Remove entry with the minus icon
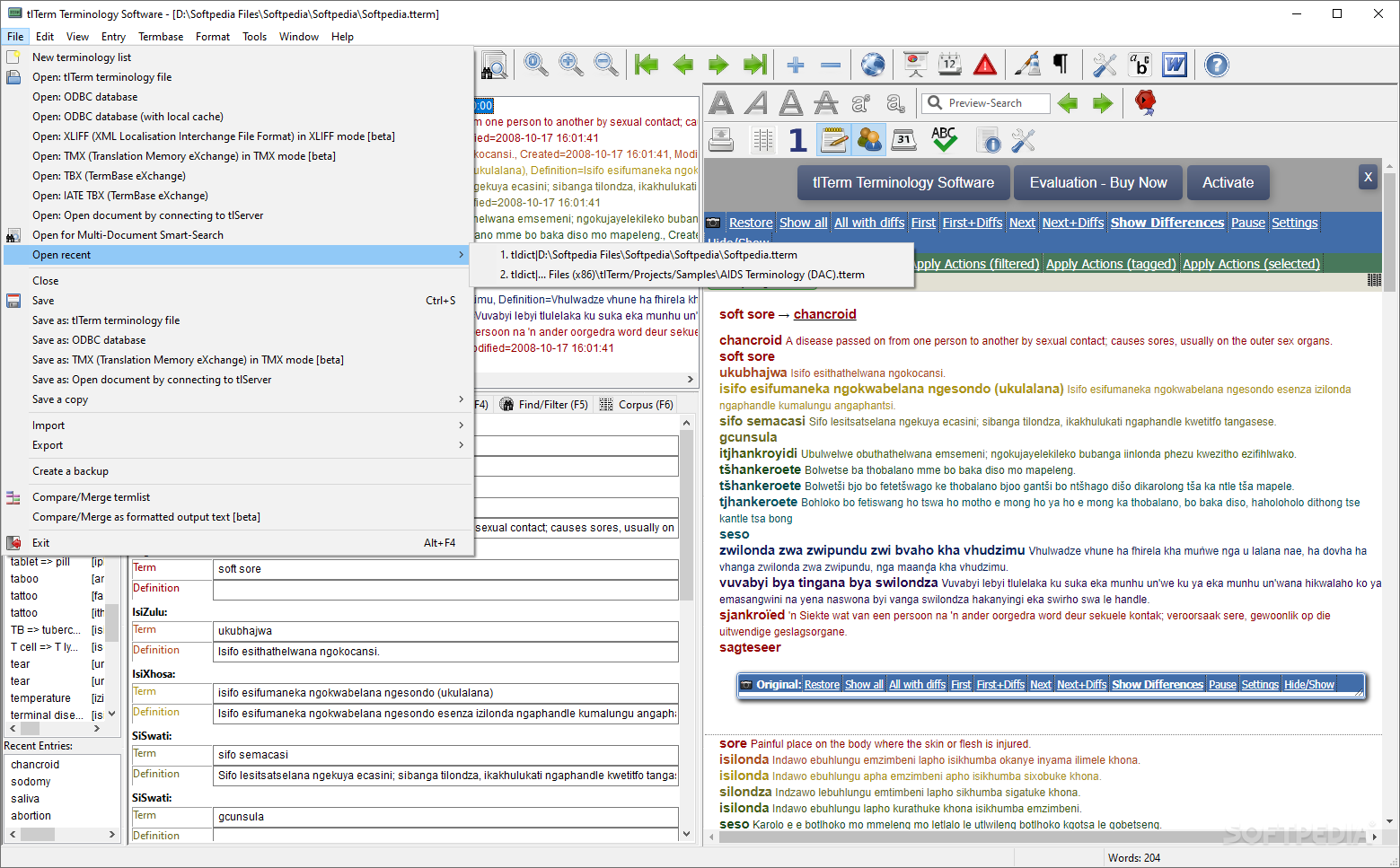1400x868 pixels. 831,65
